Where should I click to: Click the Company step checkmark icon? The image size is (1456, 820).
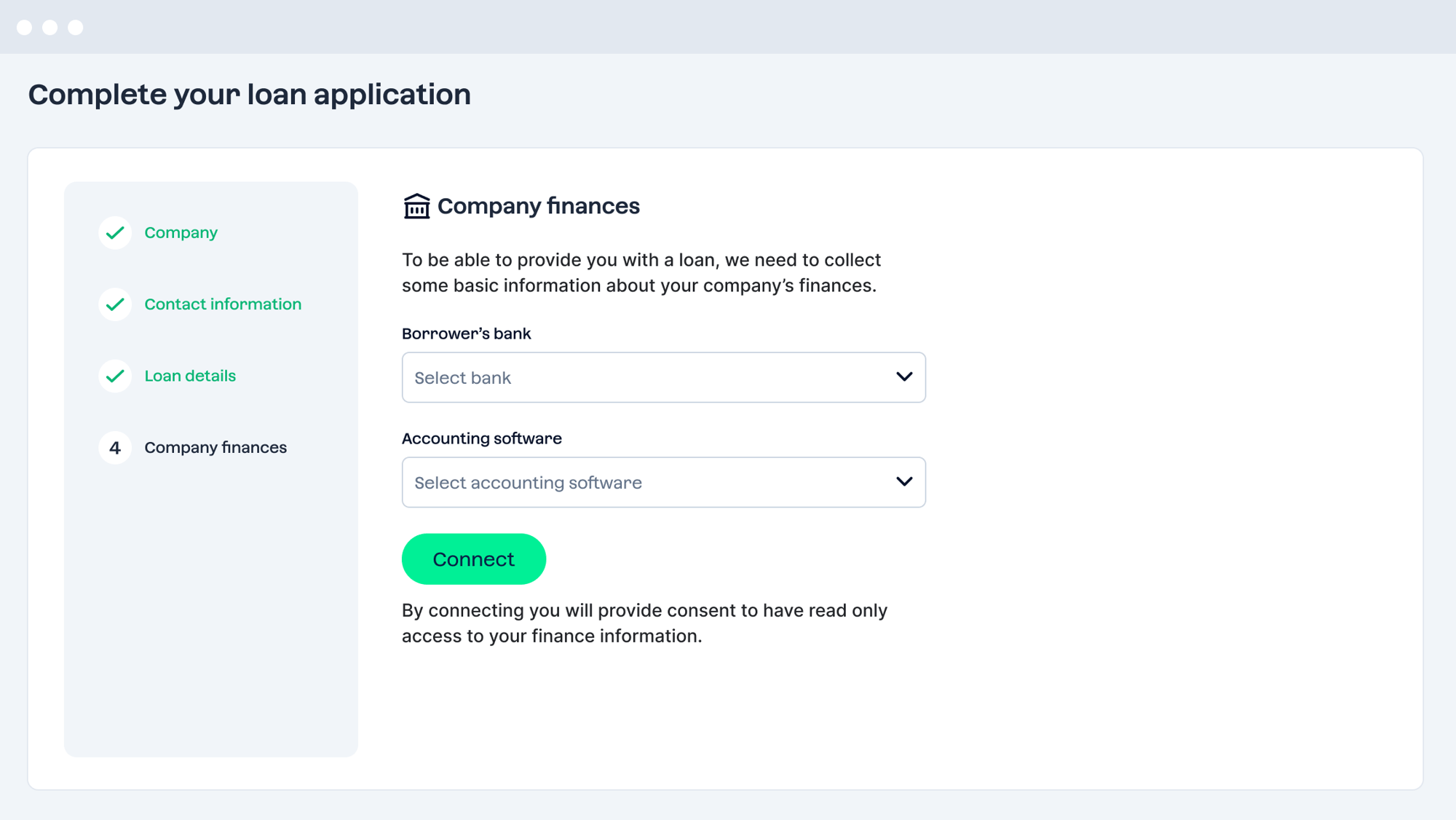(115, 232)
